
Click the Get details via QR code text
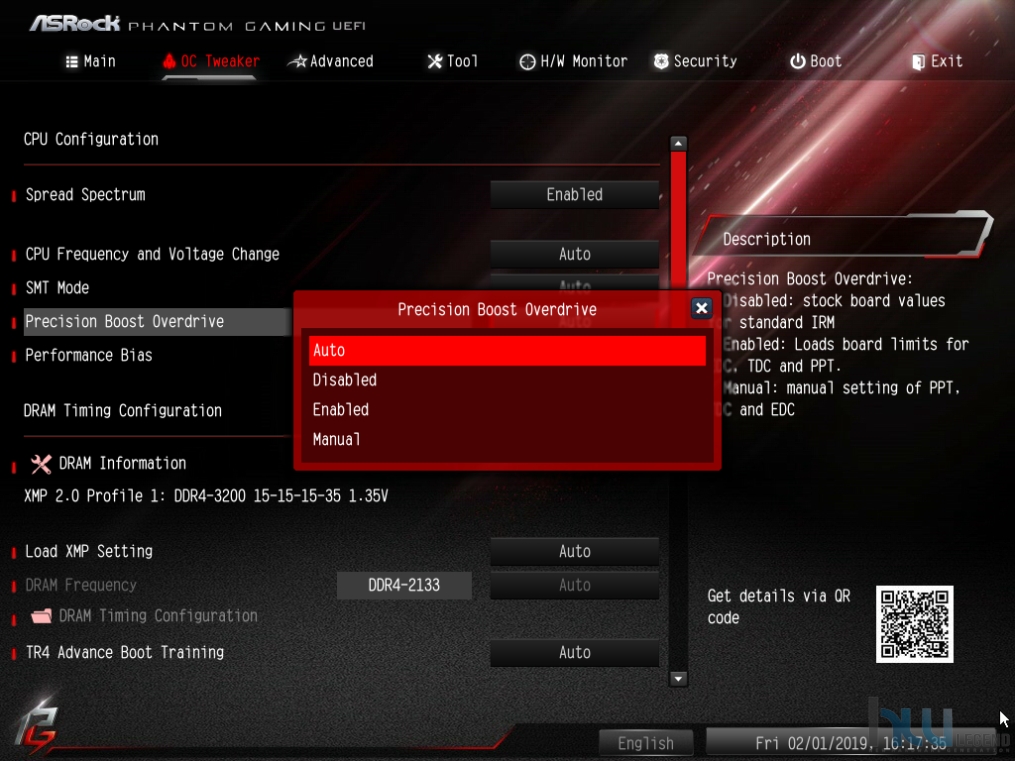(x=779, y=607)
